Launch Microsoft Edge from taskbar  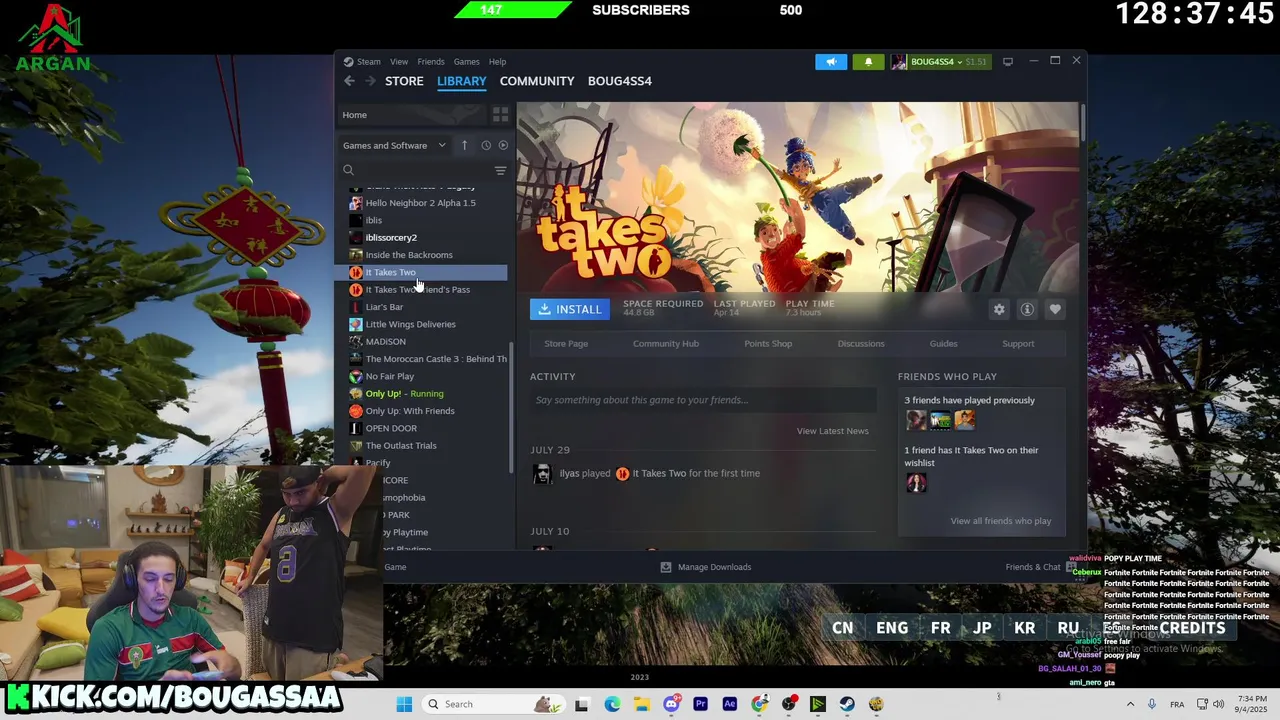coord(612,704)
